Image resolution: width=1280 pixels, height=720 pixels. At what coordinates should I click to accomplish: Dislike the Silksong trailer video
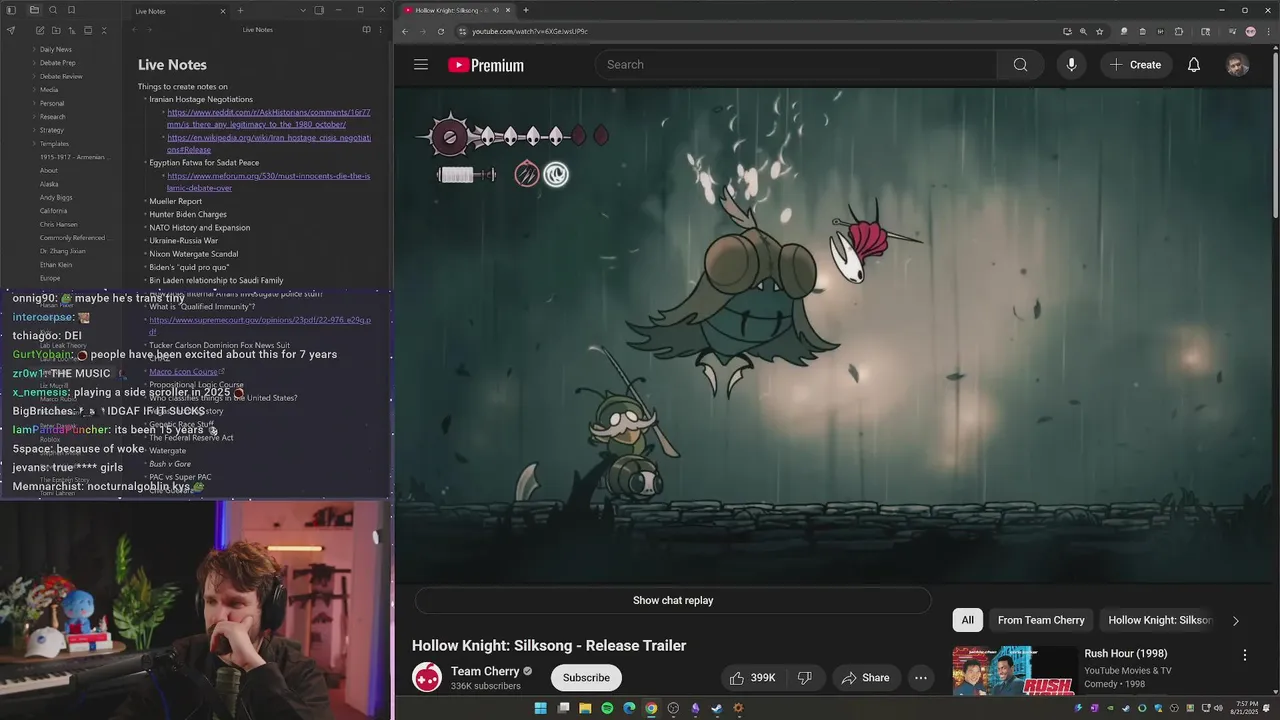coord(805,678)
